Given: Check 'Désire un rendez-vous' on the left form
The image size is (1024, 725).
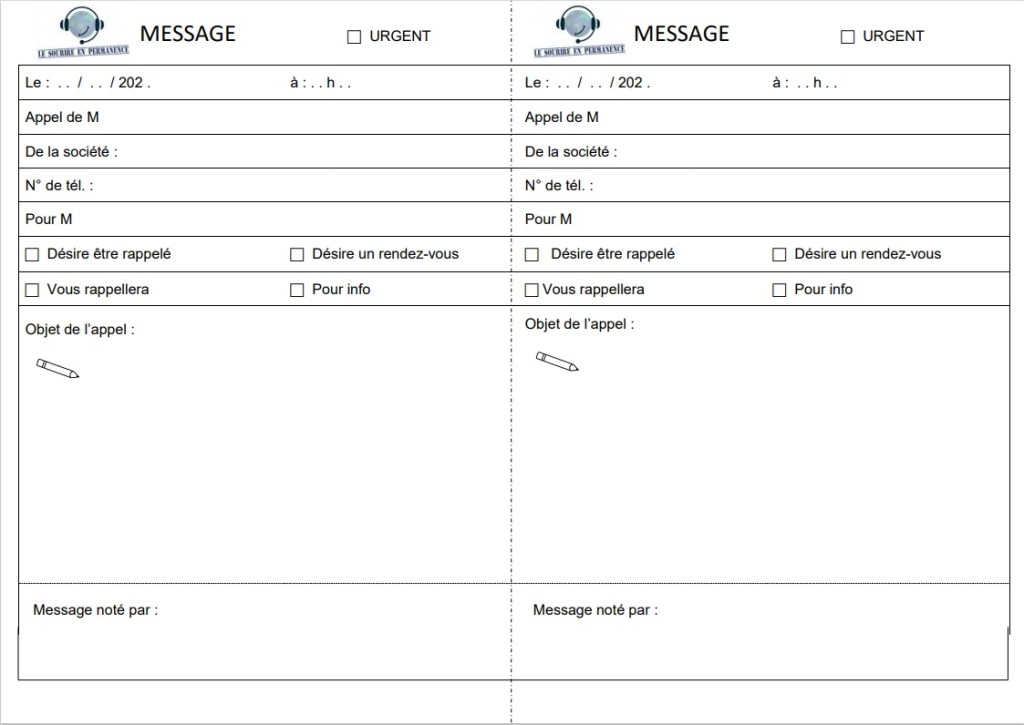Looking at the screenshot, I should tap(297, 255).
